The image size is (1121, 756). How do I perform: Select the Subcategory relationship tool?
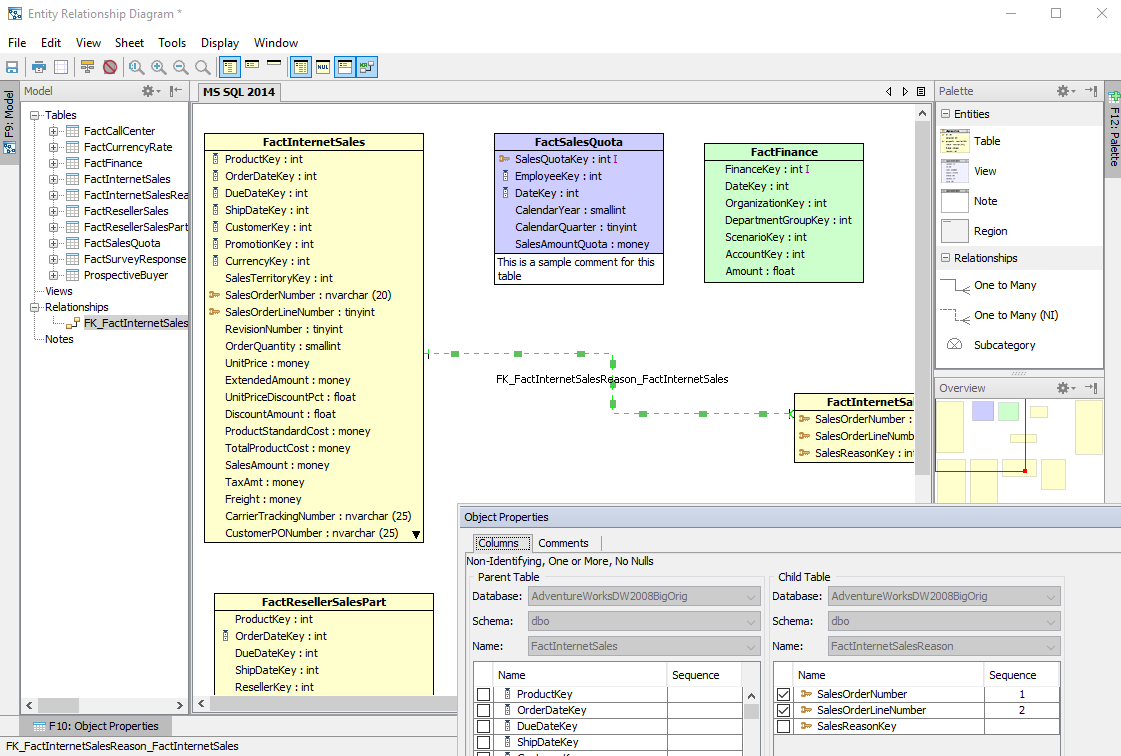1004,345
